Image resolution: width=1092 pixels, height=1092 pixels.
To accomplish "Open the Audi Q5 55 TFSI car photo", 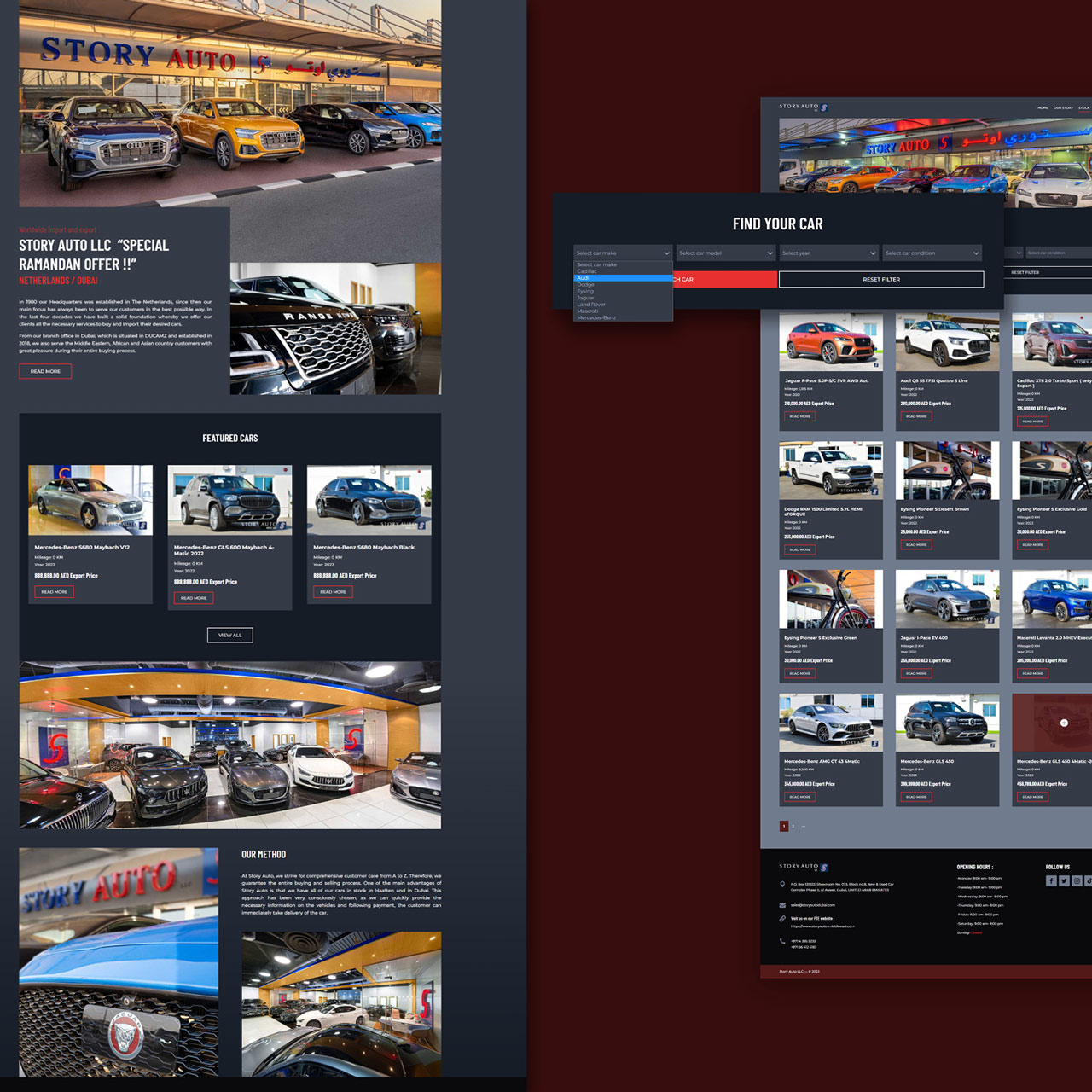I will pos(947,341).
